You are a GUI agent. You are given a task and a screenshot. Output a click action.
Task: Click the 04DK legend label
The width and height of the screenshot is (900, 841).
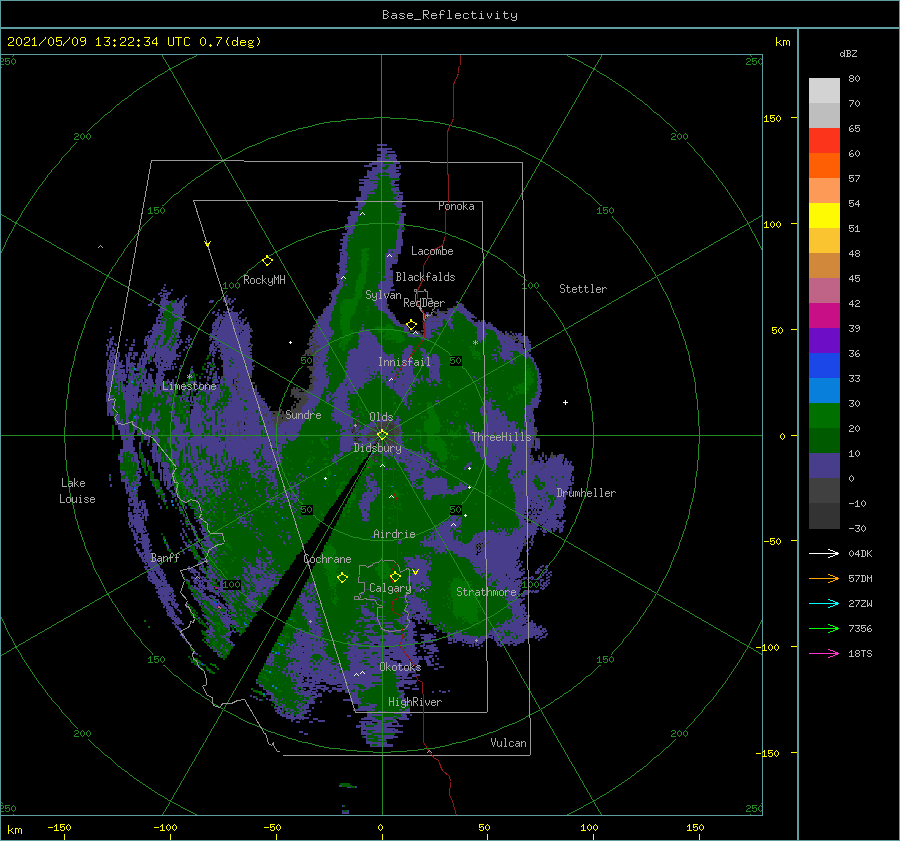[860, 553]
